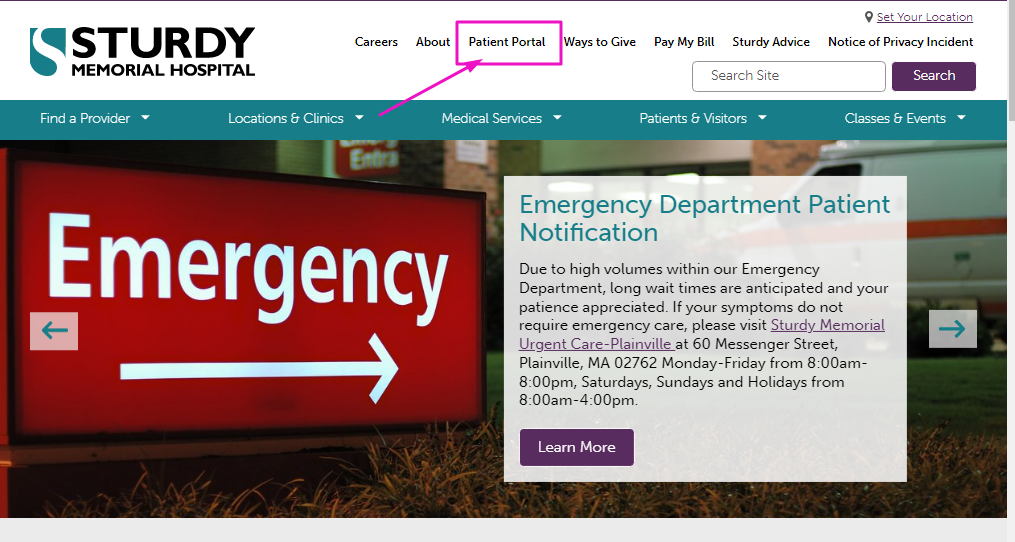This screenshot has width=1015, height=542.
Task: Click the purple Search button
Action: (933, 76)
